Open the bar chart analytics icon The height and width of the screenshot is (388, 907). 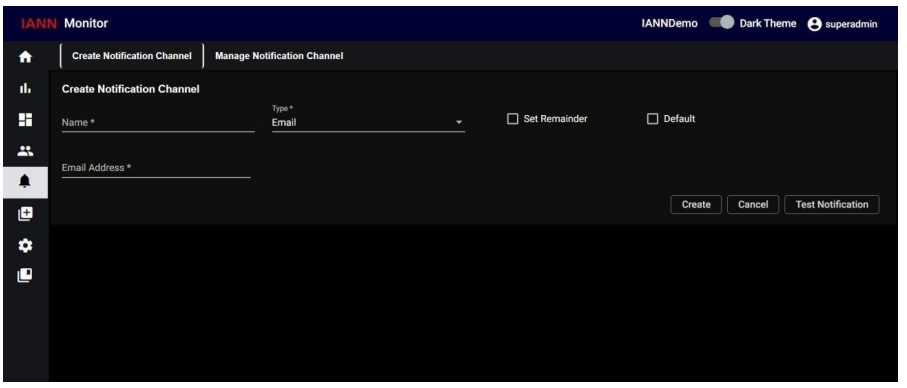pos(25,88)
